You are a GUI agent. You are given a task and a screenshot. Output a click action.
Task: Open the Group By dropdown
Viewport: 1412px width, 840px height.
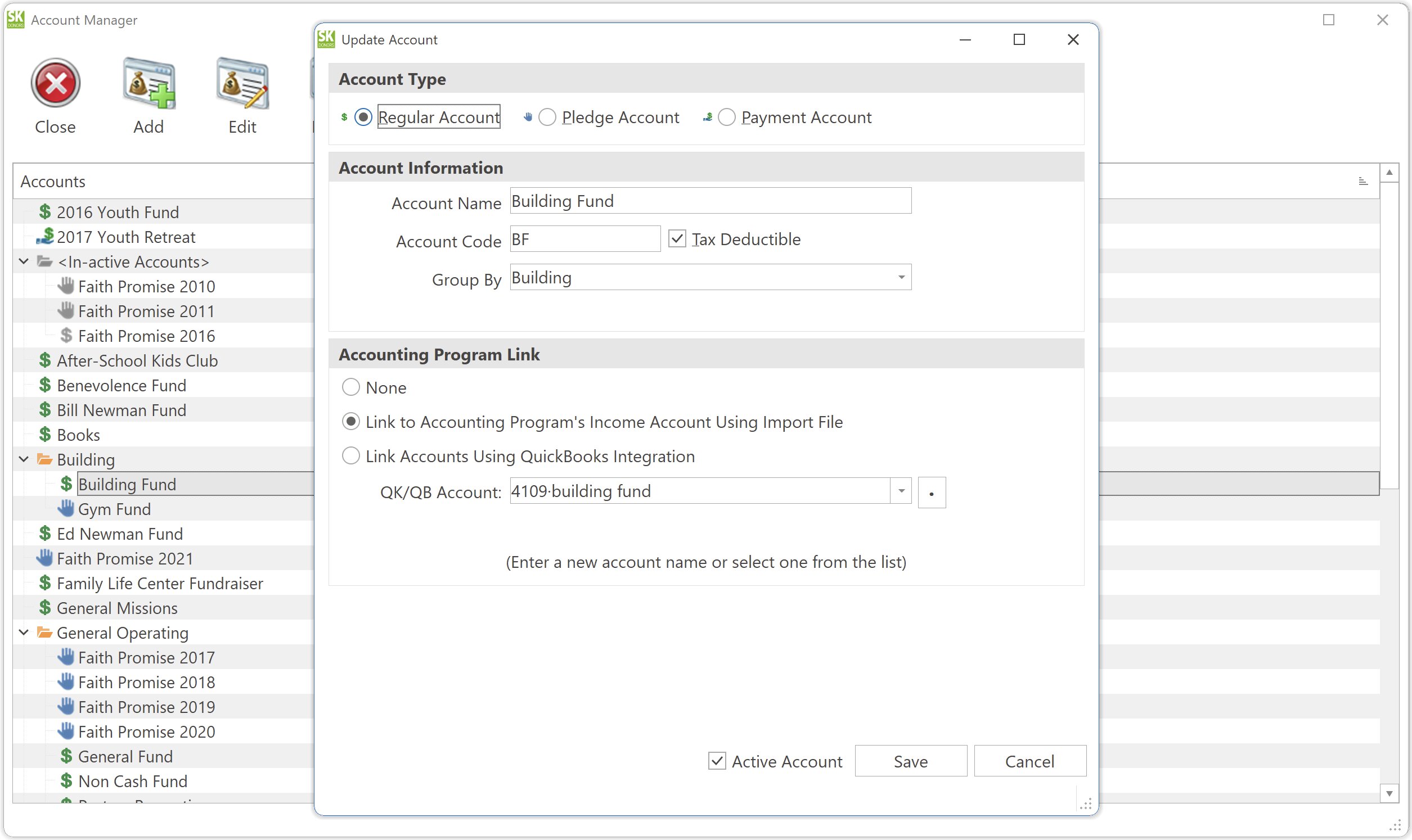[901, 277]
